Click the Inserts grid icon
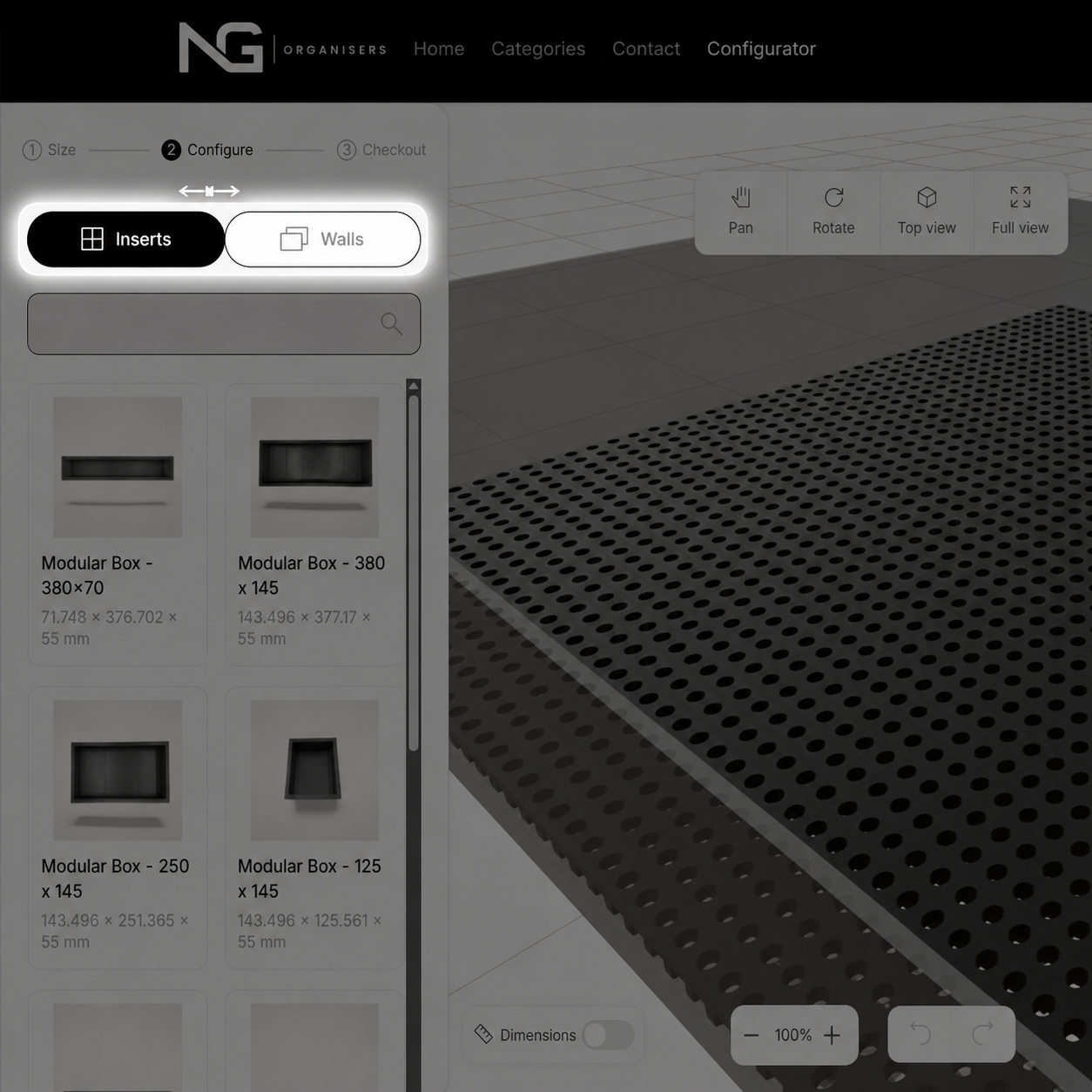Image resolution: width=1092 pixels, height=1092 pixels. coord(92,239)
